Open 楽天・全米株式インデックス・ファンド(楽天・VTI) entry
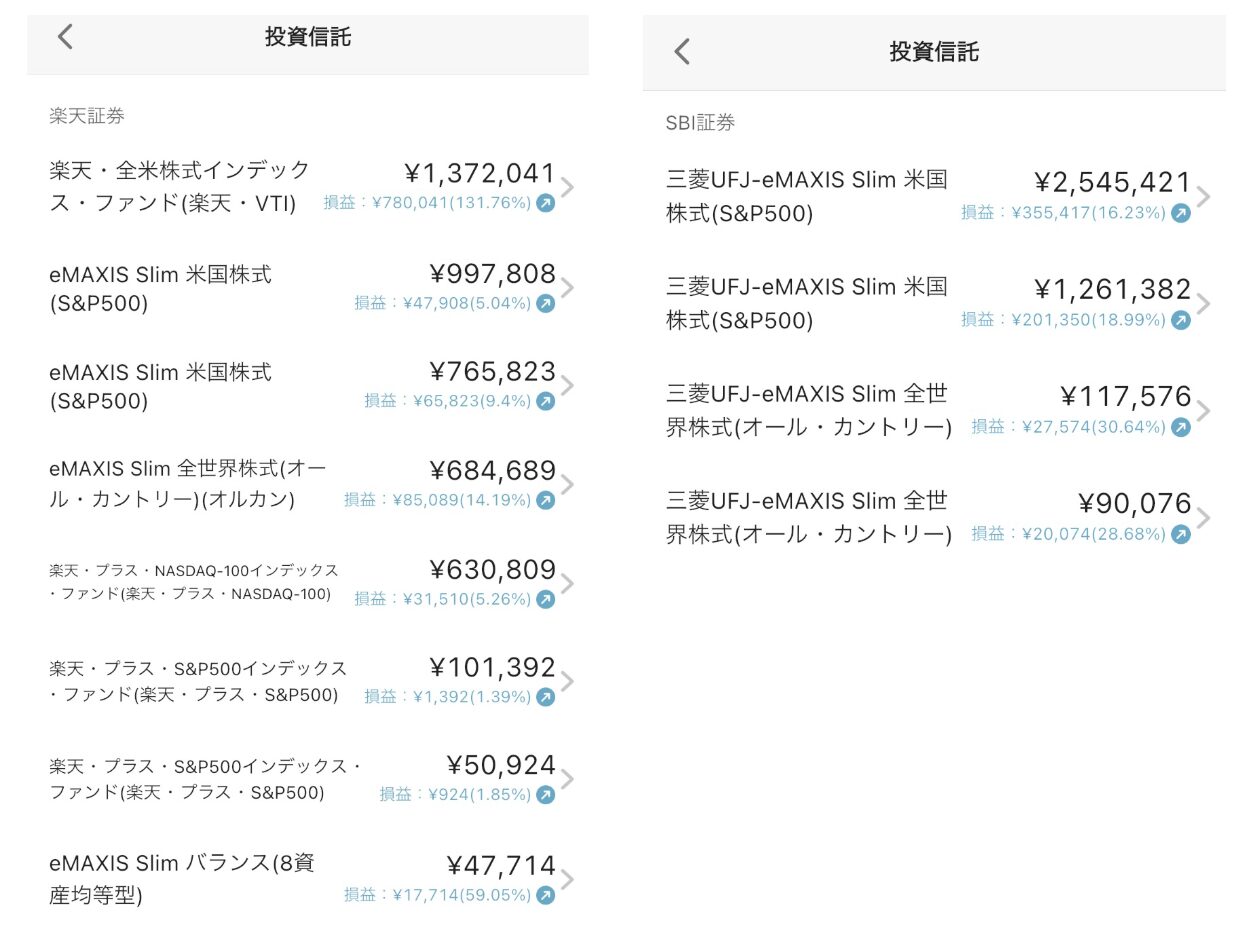 [x=308, y=187]
